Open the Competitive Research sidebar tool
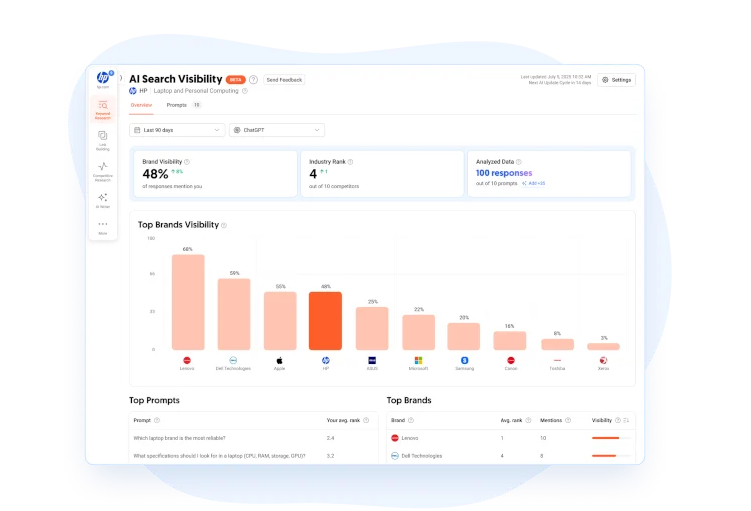 (102, 171)
